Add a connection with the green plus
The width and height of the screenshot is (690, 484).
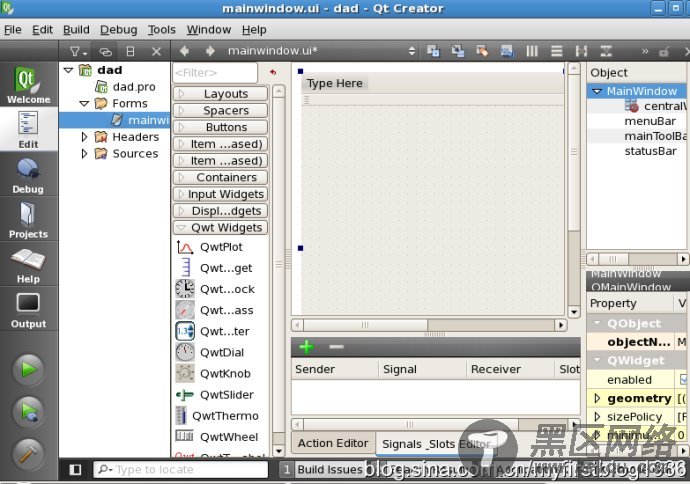(307, 347)
